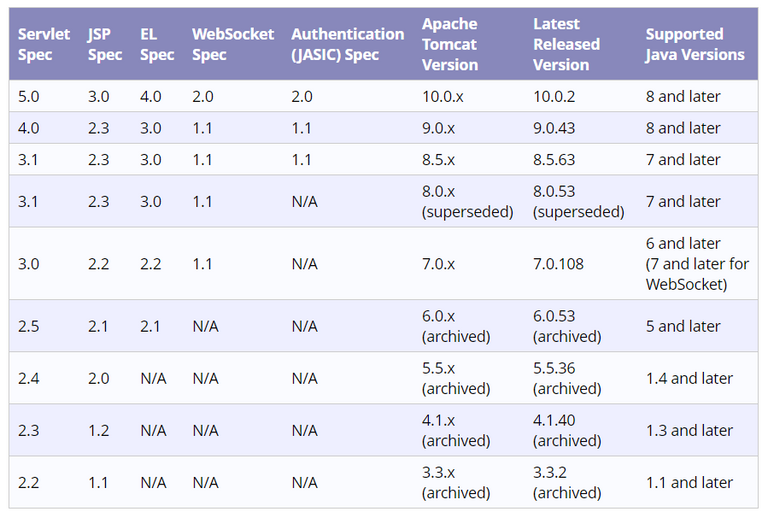Click the 10.0.2 released version cell
This screenshot has height=519, width=768.
click(x=554, y=96)
